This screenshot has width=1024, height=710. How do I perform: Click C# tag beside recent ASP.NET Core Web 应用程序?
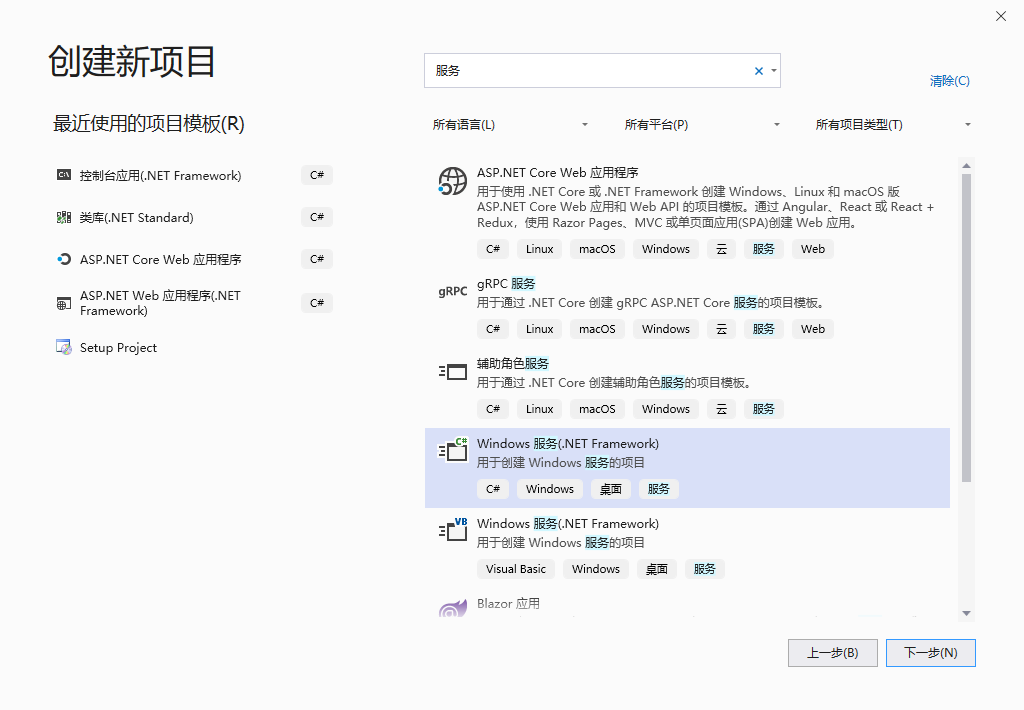(317, 259)
